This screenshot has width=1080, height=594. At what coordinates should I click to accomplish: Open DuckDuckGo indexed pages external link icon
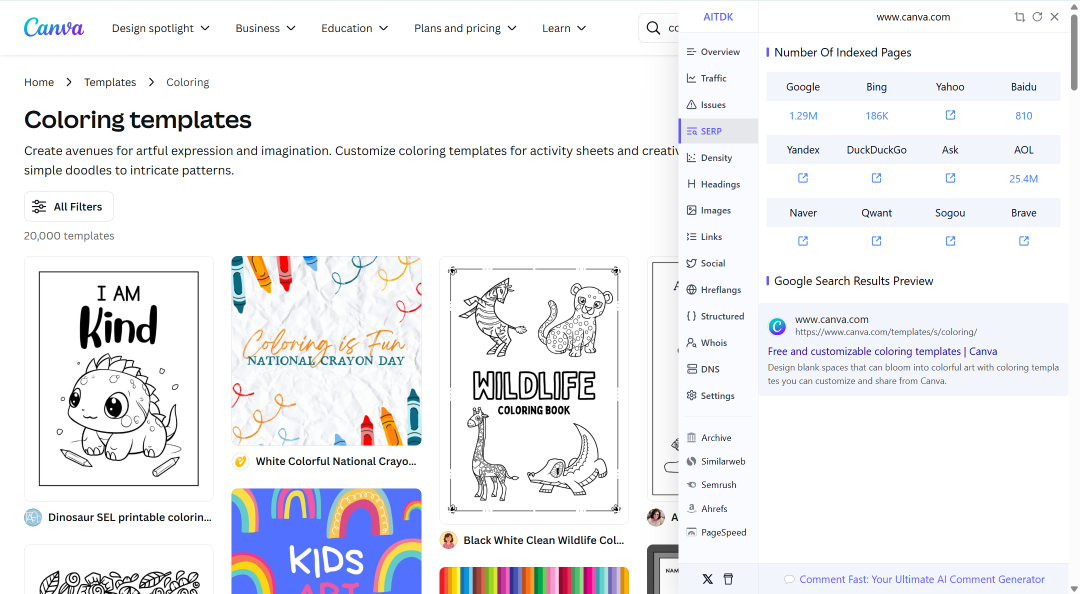876,178
